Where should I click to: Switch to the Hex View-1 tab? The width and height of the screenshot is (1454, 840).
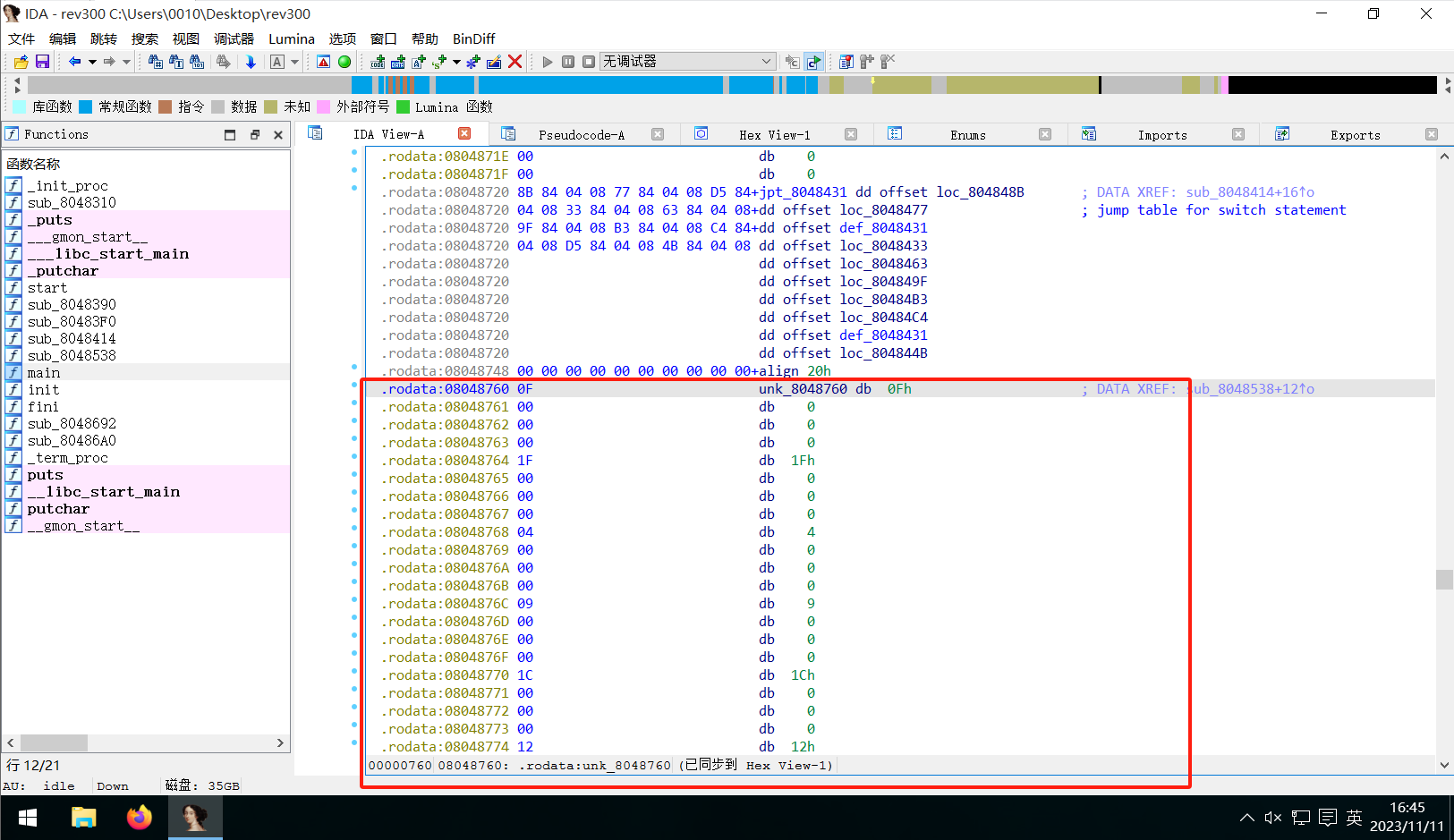(x=775, y=135)
